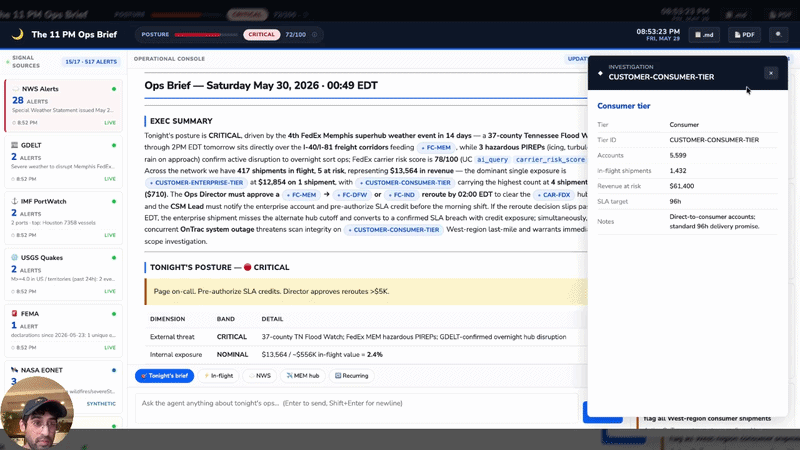Click the search icon in header
The width and height of the screenshot is (800, 450).
click(779, 35)
